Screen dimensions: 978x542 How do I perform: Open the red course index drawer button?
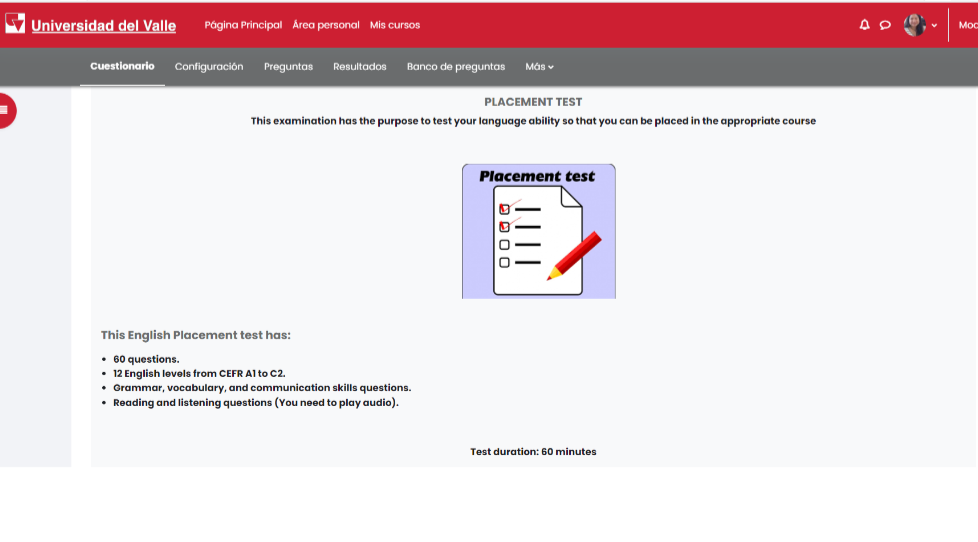click(4, 110)
